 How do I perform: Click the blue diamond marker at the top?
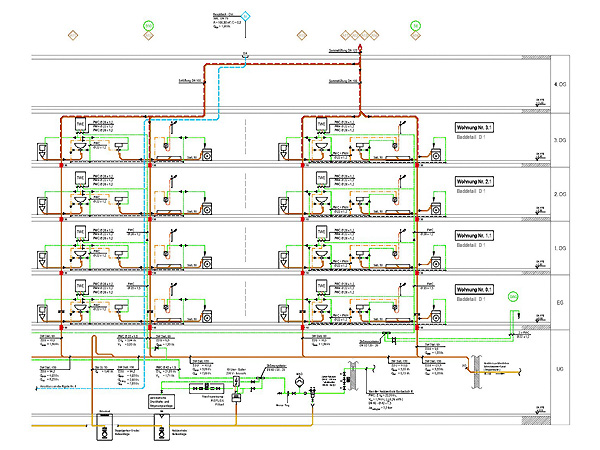click(245, 16)
